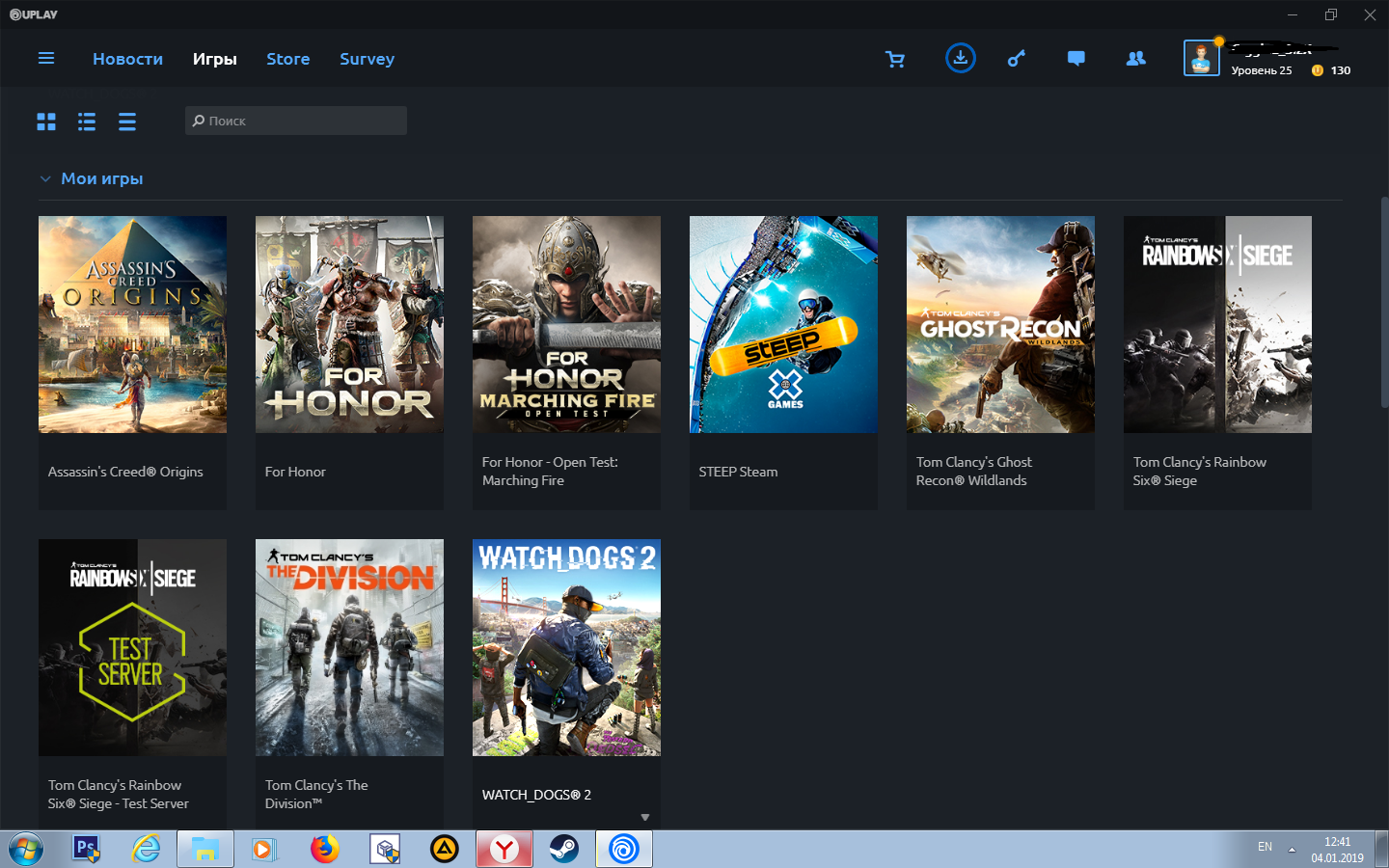Click Tom Clancy's Ghost Recon® Wildlands title
This screenshot has width=1389, height=868.
click(x=974, y=472)
